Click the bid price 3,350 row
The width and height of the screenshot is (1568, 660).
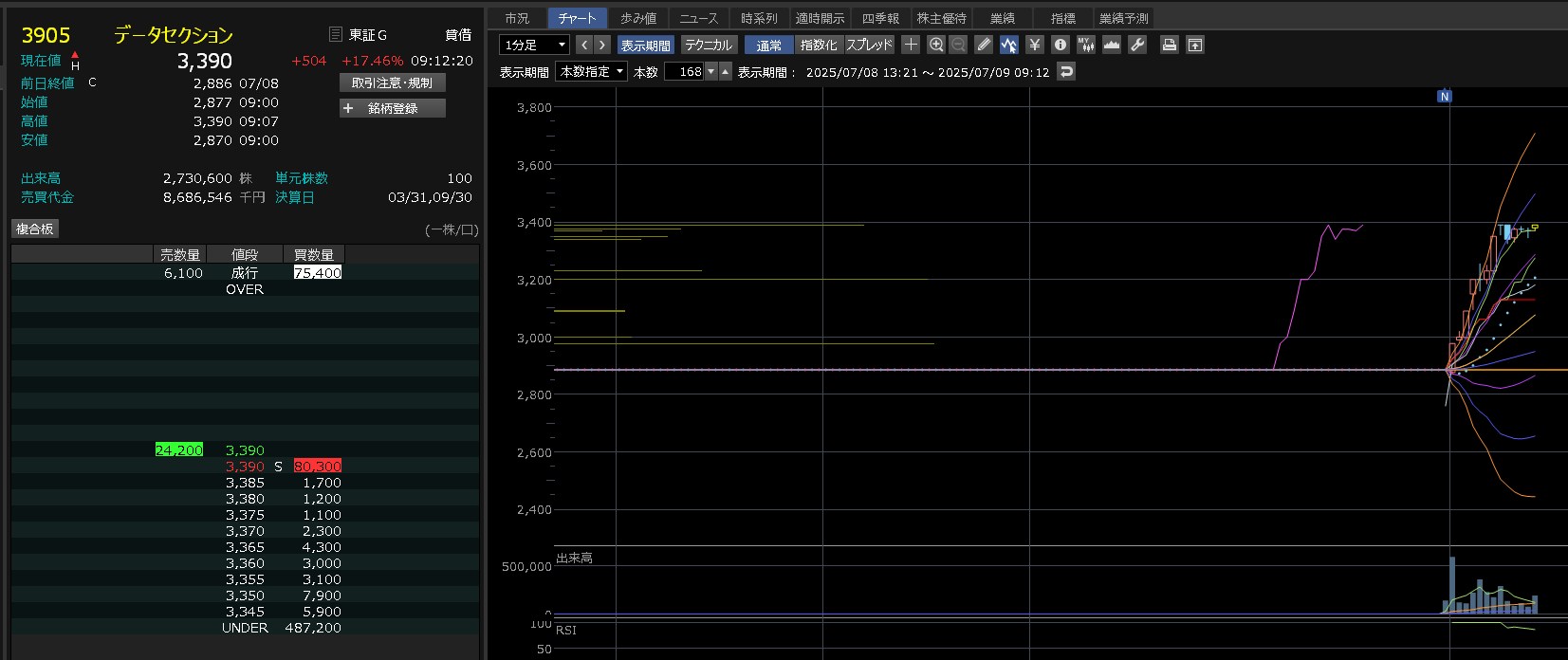[x=245, y=595]
